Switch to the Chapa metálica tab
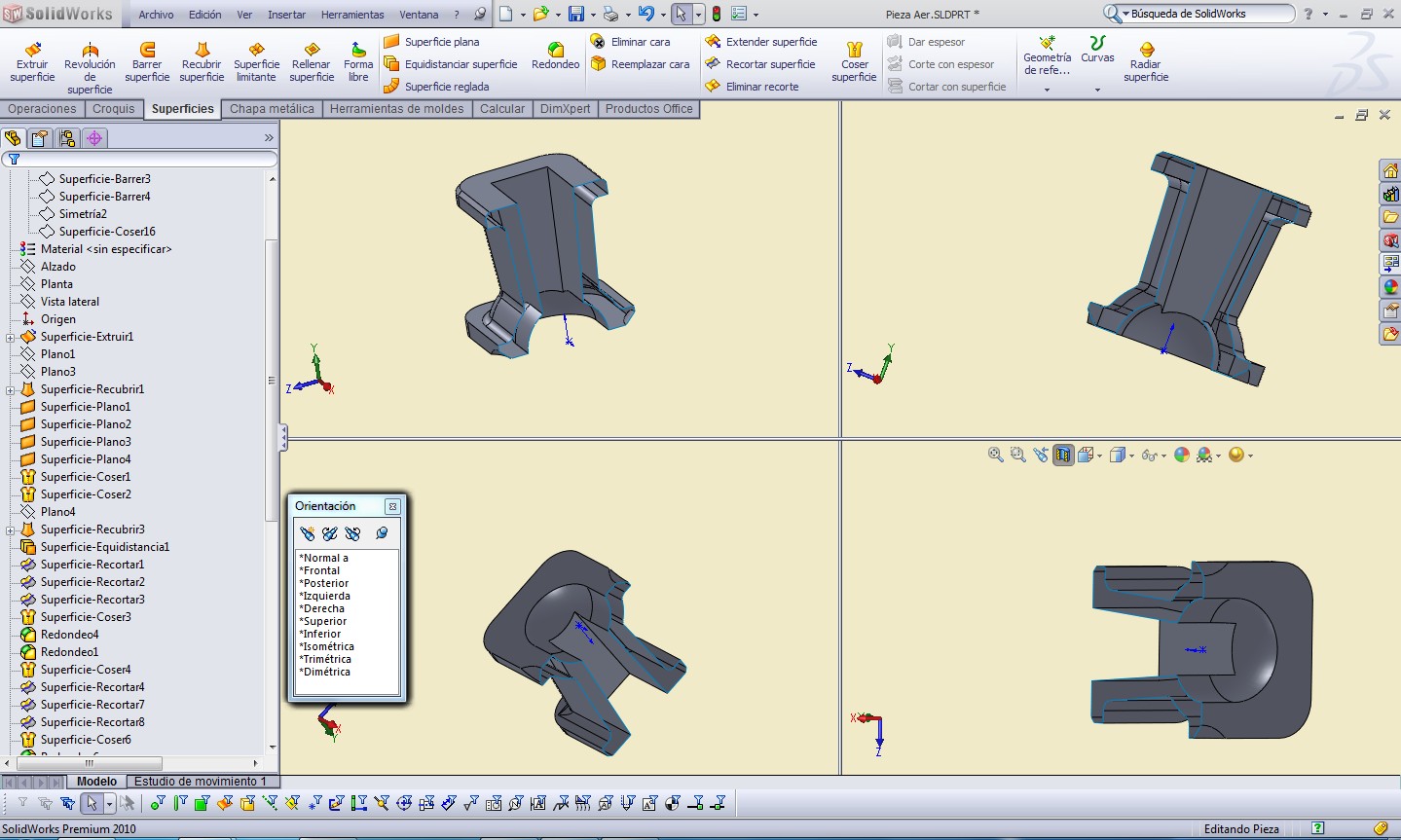1401x840 pixels. (272, 109)
